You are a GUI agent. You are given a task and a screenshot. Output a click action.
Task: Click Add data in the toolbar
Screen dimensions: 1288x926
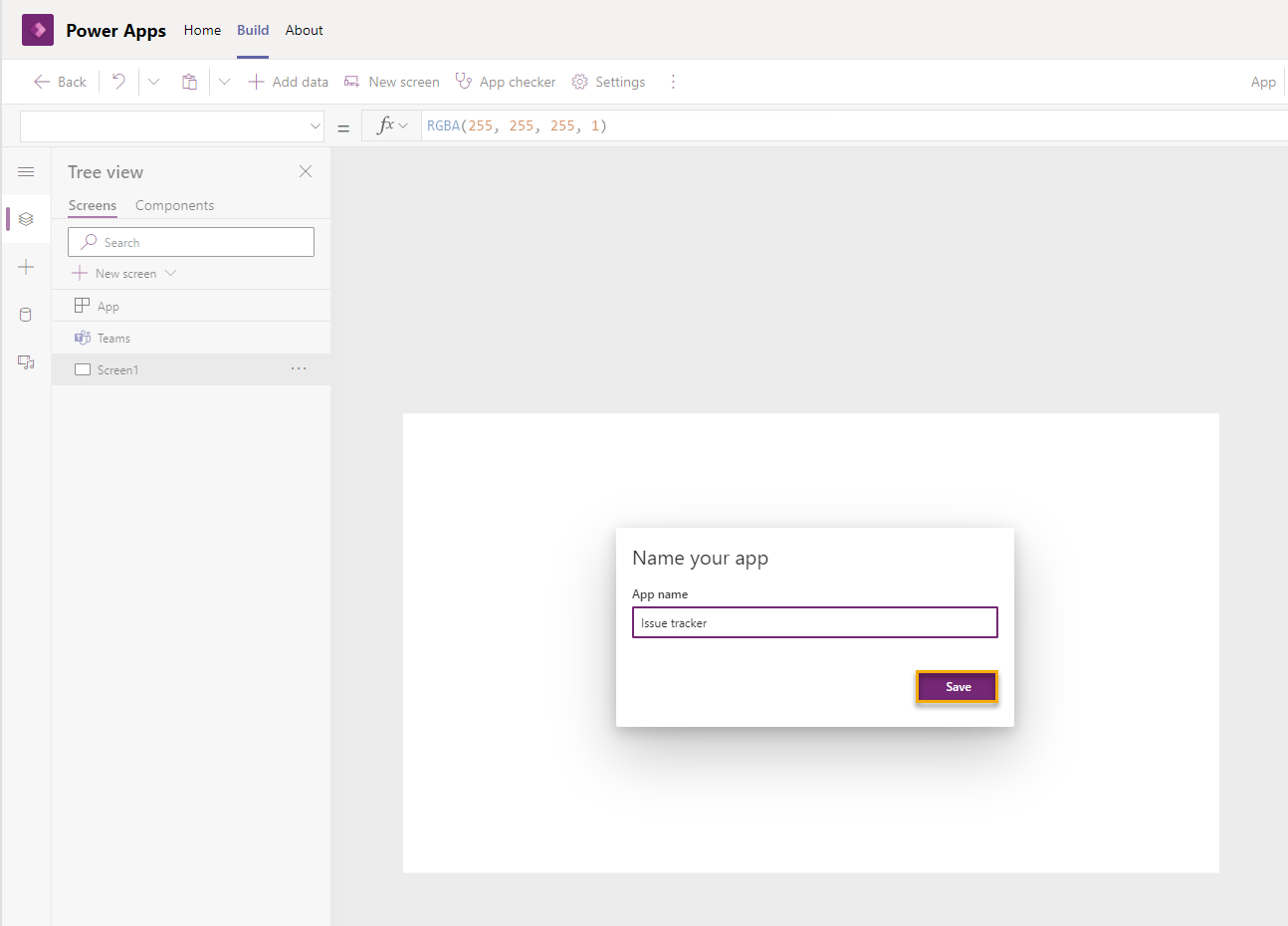pos(288,82)
